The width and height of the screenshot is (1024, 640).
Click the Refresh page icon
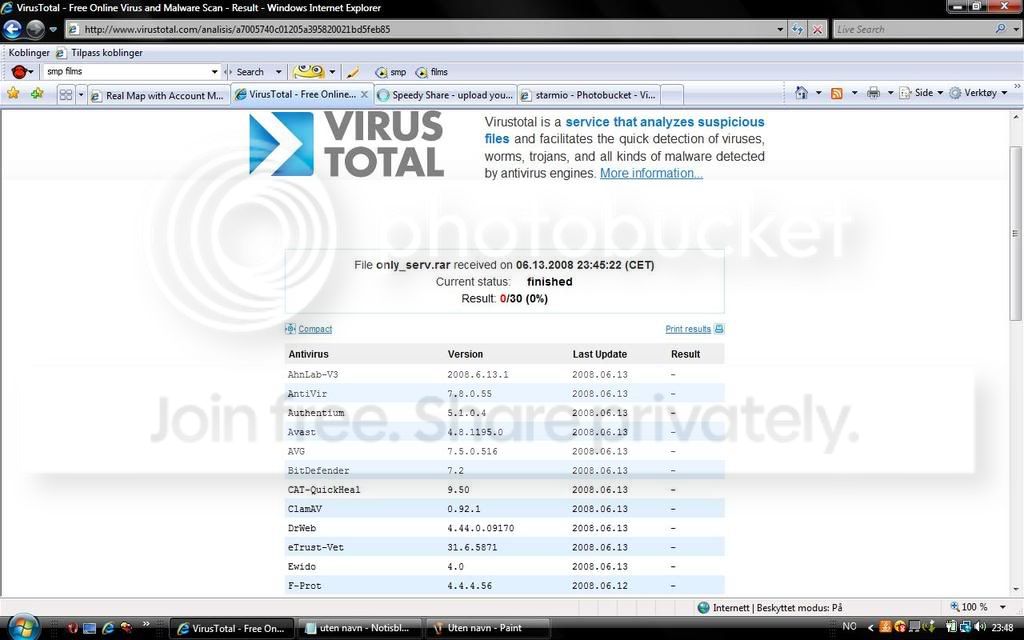point(797,29)
